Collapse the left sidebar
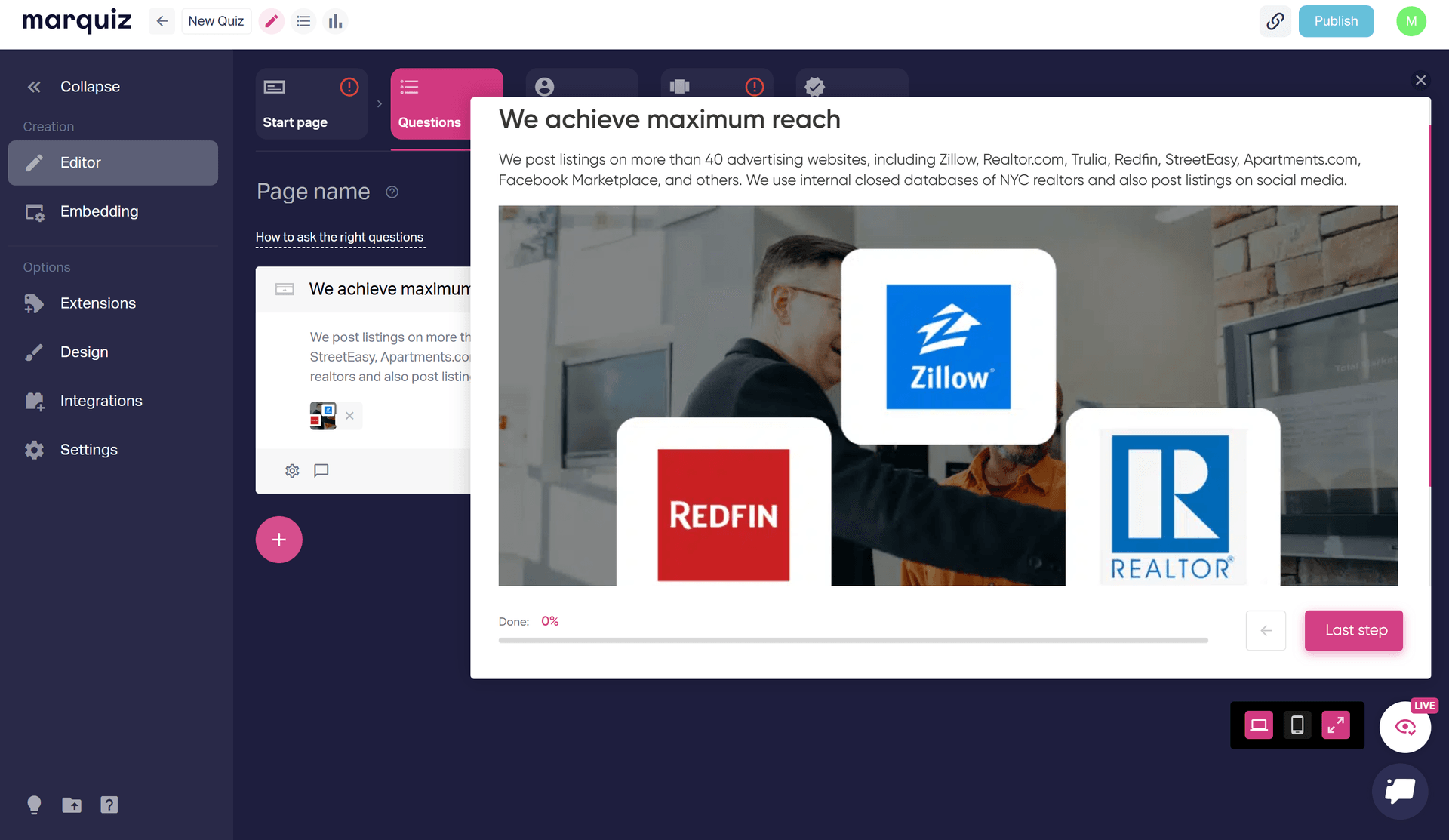The width and height of the screenshot is (1449, 840). [x=74, y=87]
